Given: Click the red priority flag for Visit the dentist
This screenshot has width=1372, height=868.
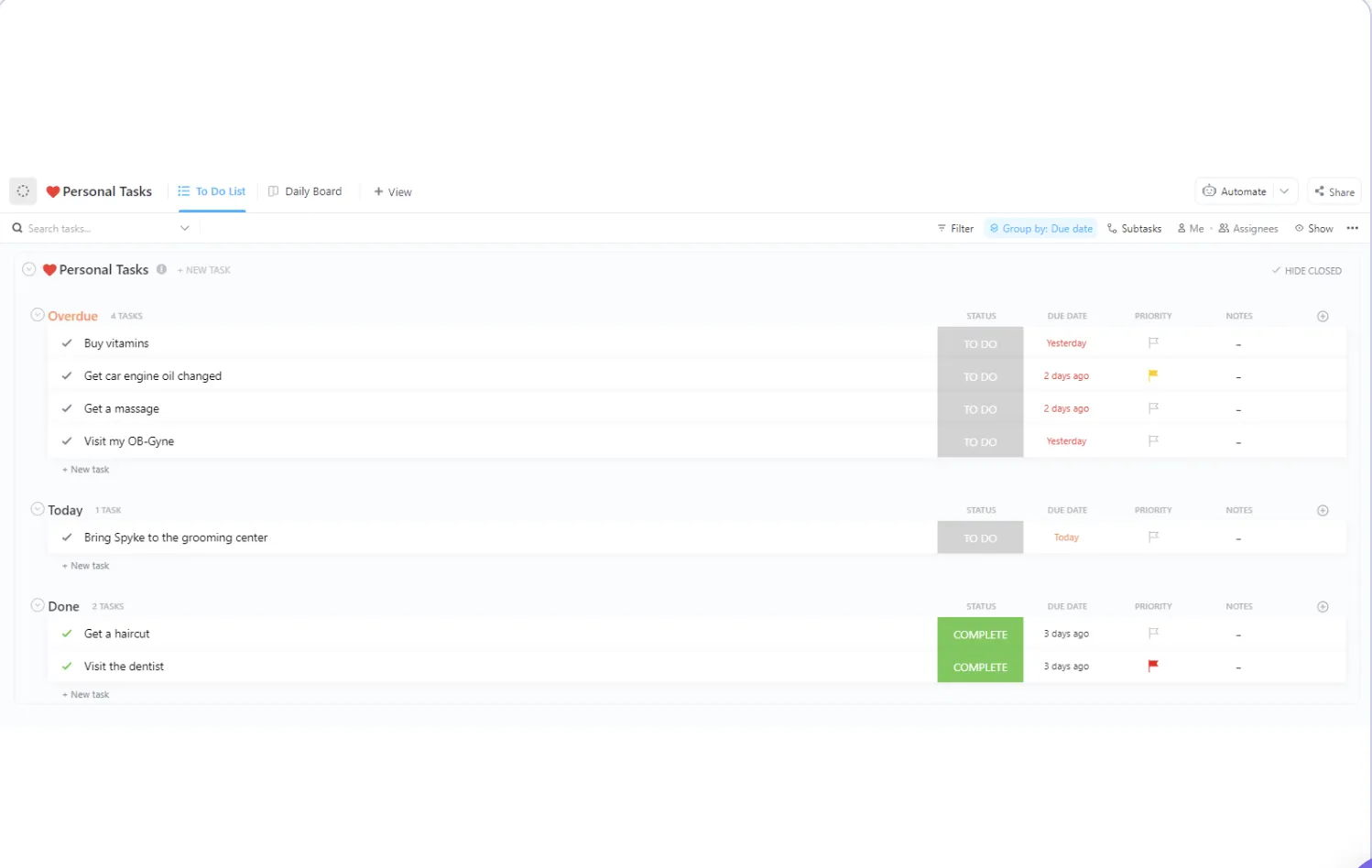Looking at the screenshot, I should click(1153, 666).
